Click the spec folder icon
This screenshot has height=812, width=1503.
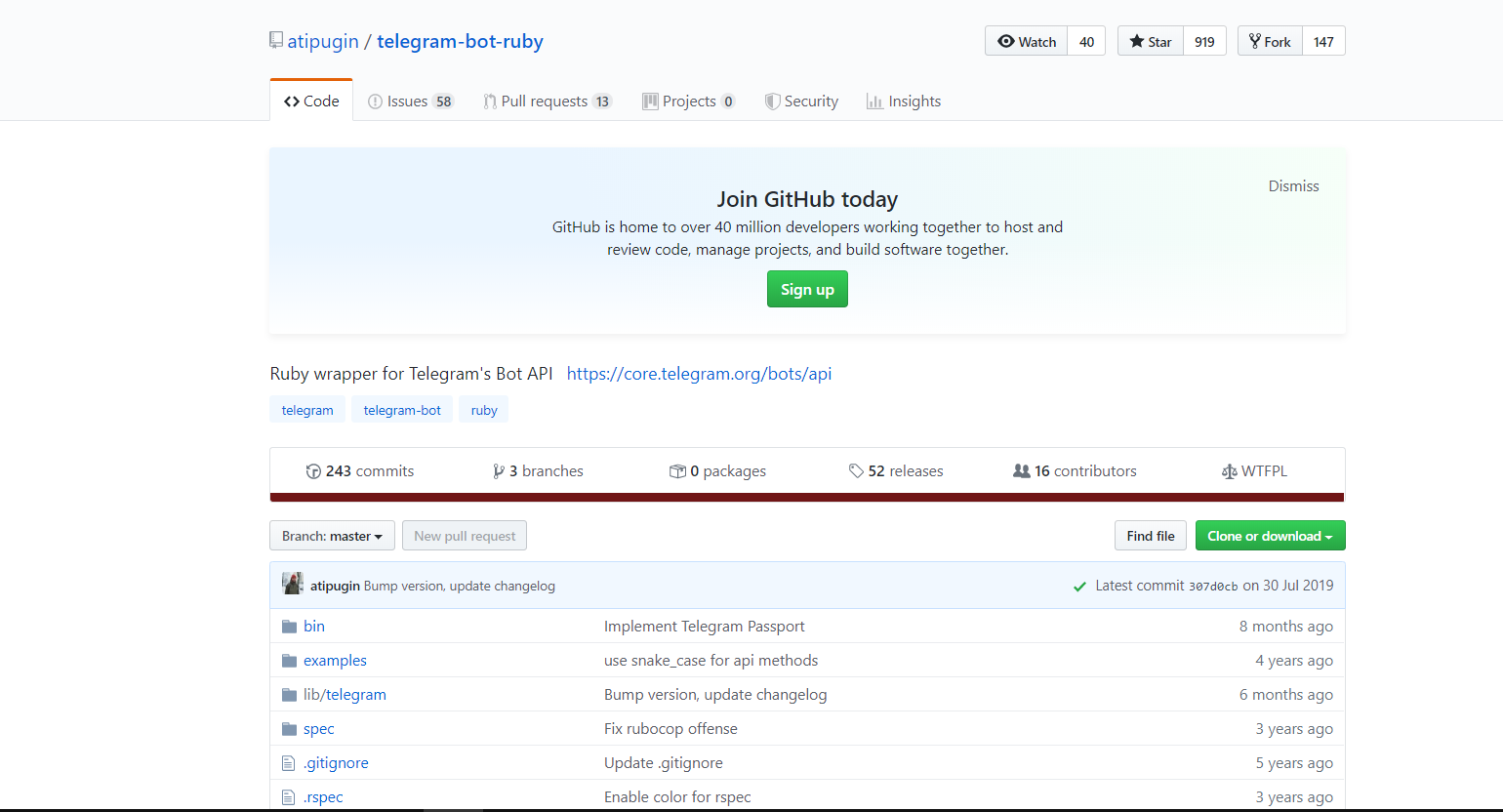289,729
